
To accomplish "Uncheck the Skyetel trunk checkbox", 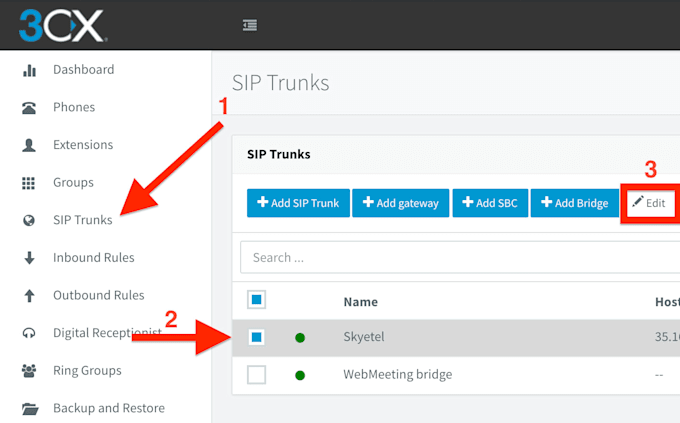I will coord(256,337).
